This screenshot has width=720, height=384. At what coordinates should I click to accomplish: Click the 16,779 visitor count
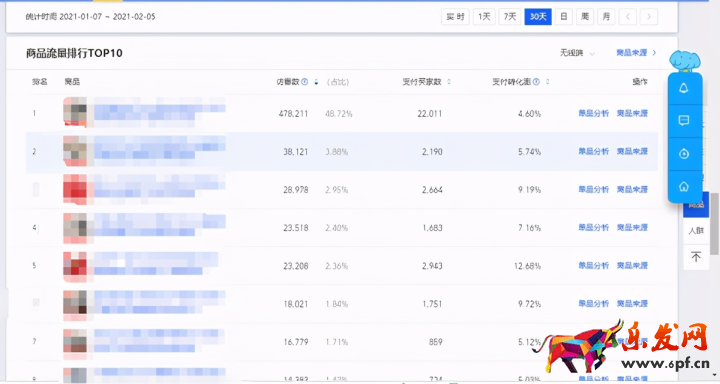[295, 342]
